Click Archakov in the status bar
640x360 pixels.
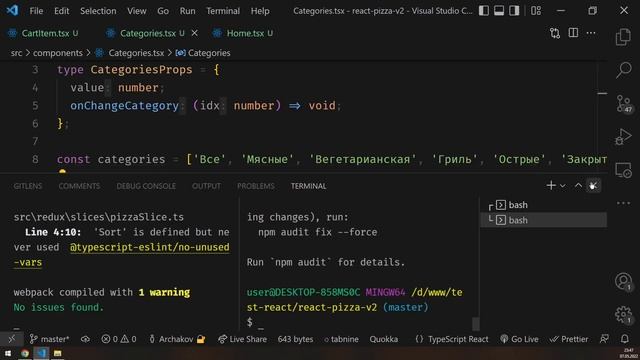point(177,339)
